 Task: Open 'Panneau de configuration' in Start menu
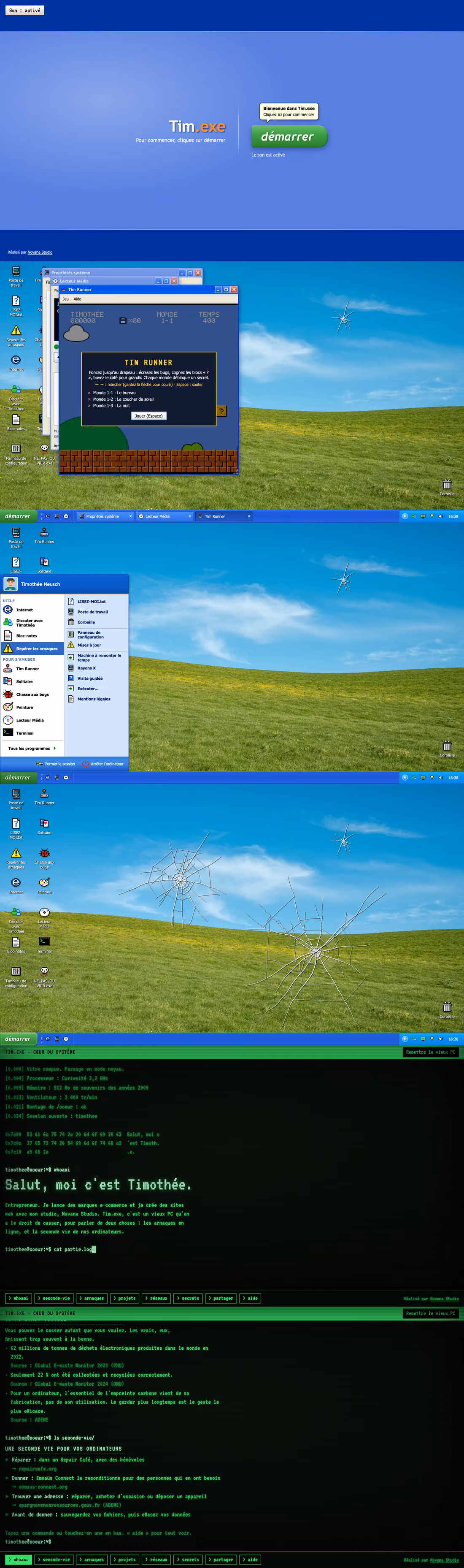96,634
